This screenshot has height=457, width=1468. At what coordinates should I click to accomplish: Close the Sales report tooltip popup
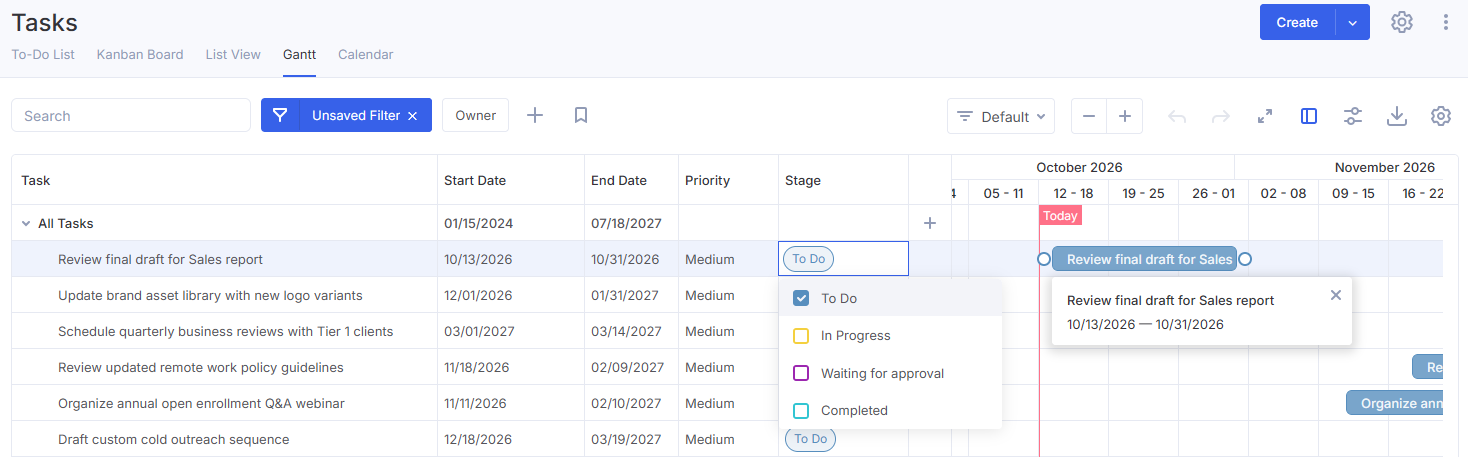tap(1336, 294)
